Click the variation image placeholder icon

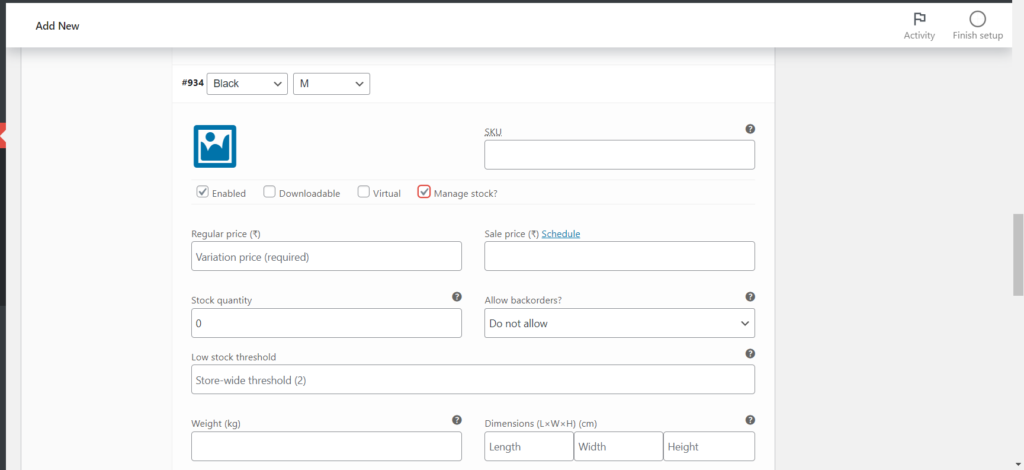214,146
